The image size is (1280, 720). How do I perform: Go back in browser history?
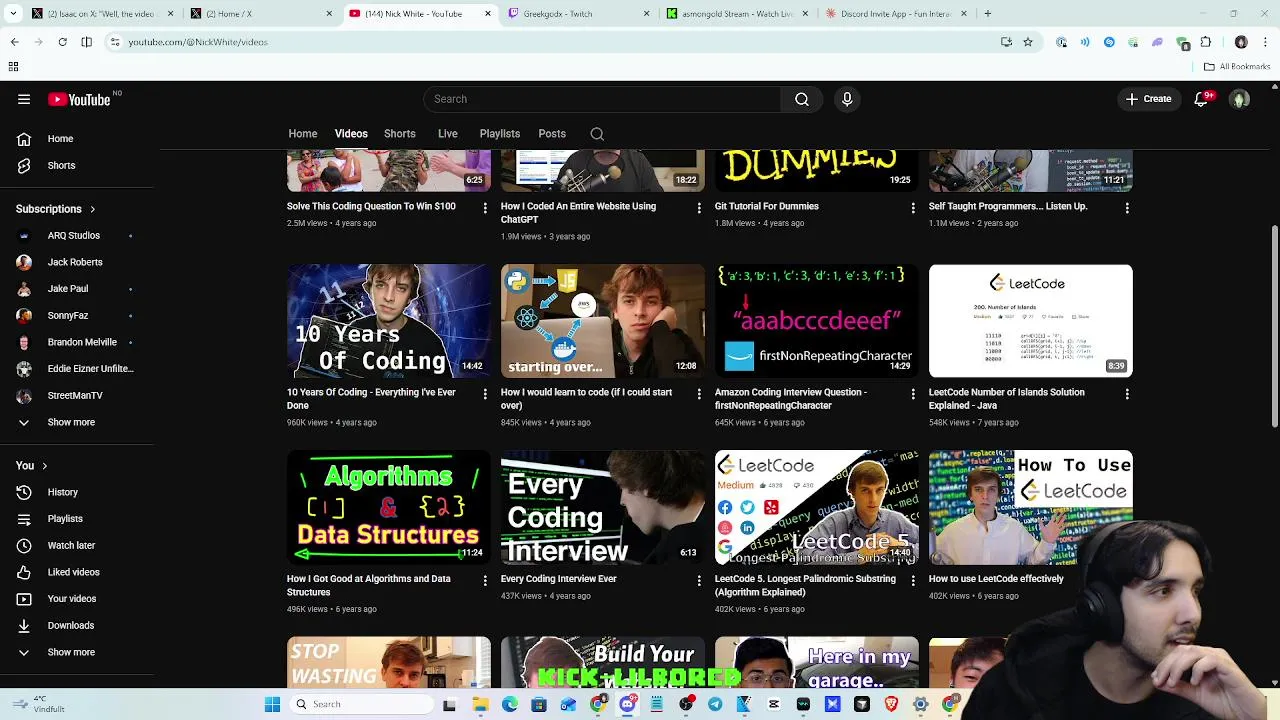(x=14, y=42)
